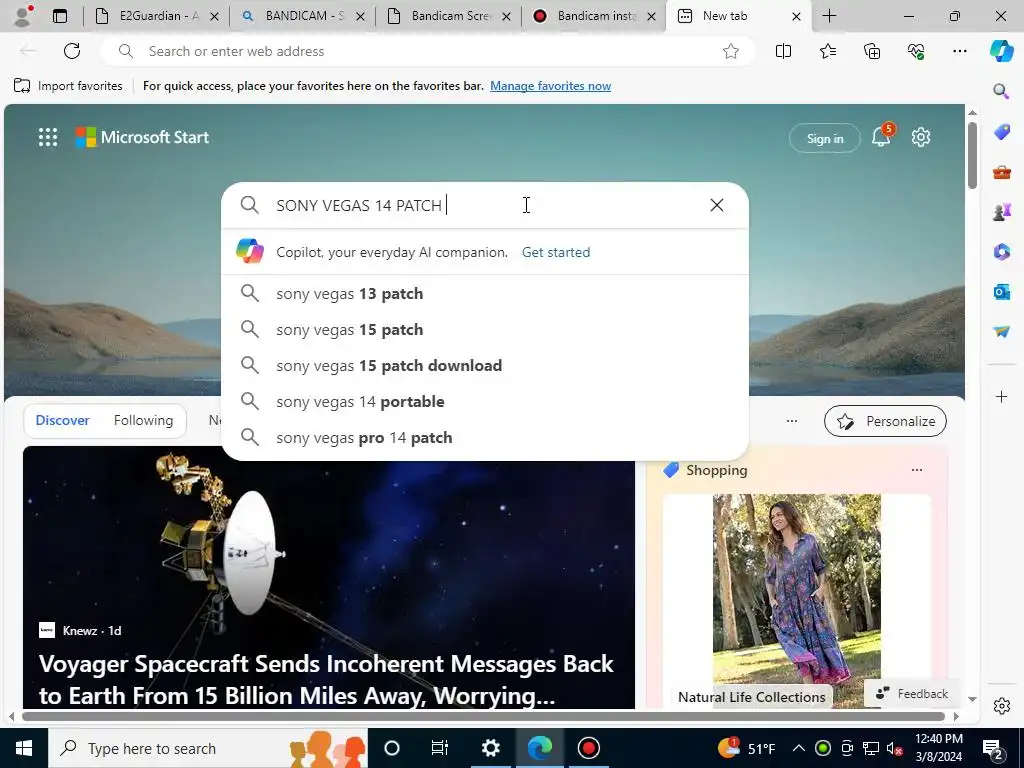
Task: Open Microsoft Start app launcher grid
Action: 48,137
